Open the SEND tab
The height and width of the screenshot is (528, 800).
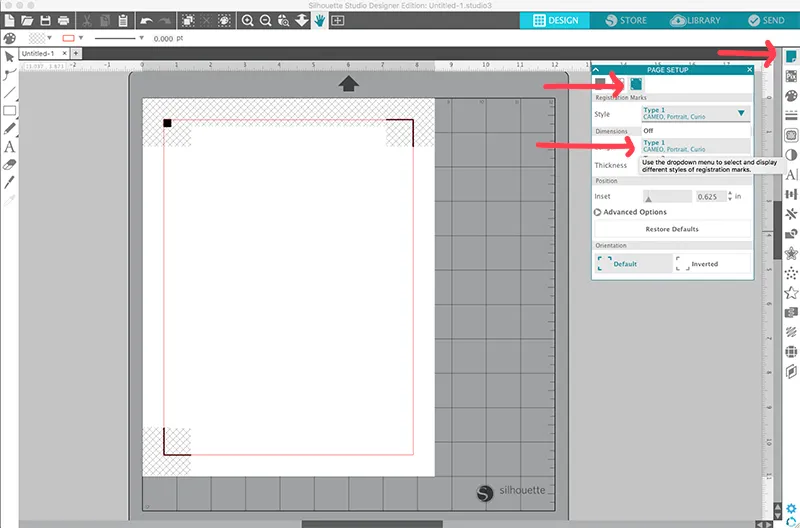click(767, 20)
